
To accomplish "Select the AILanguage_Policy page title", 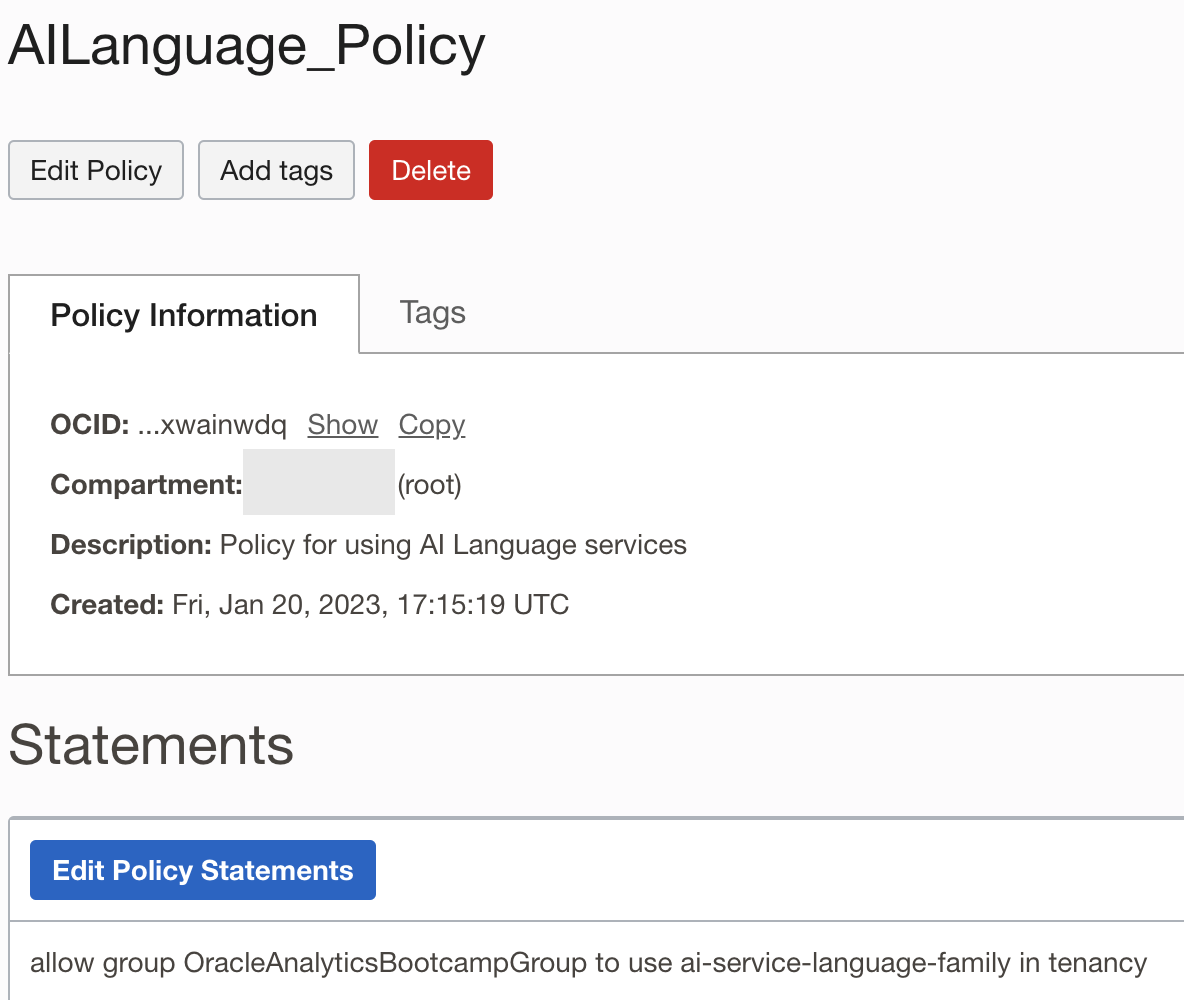I will click(x=246, y=46).
